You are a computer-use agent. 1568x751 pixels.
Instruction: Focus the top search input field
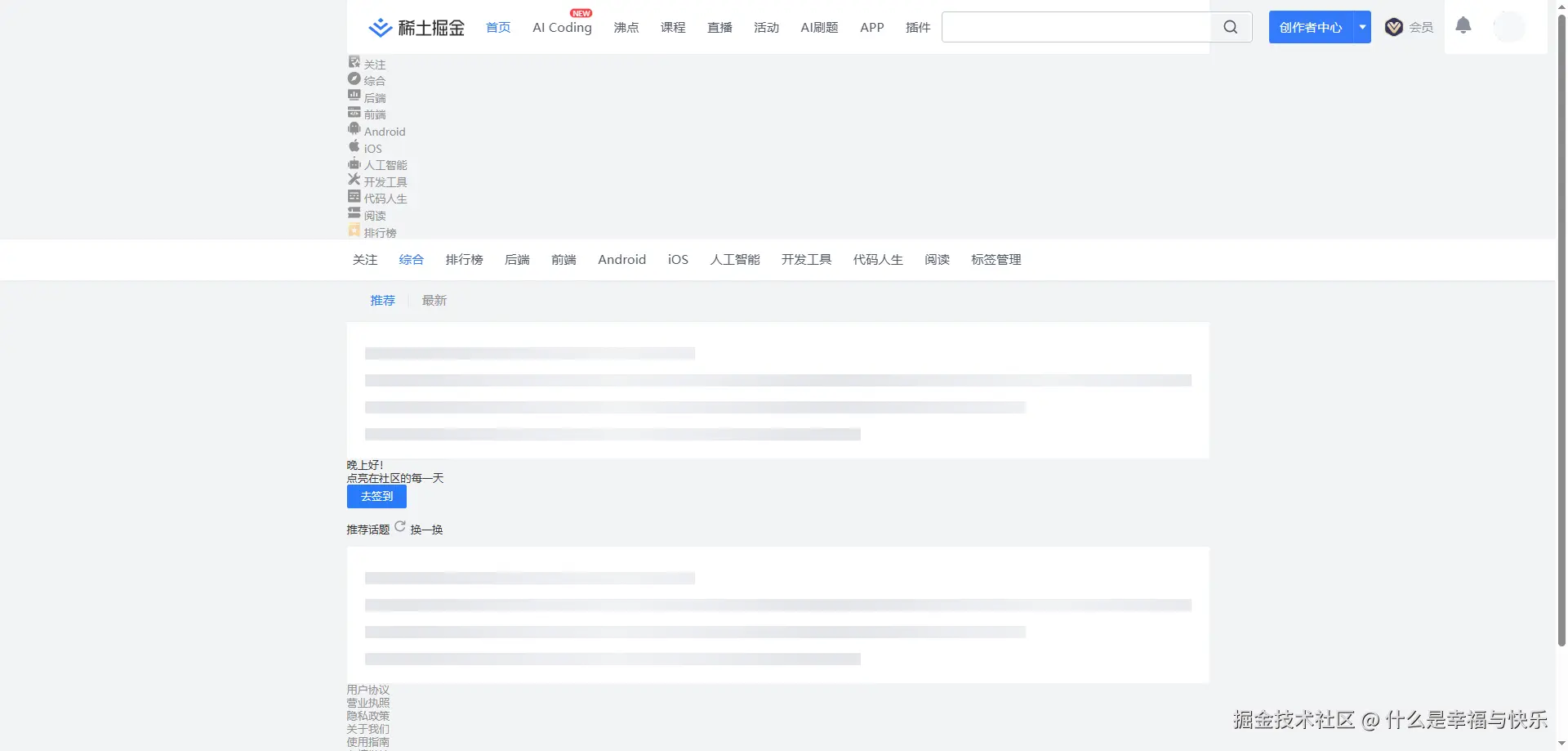point(1076,27)
